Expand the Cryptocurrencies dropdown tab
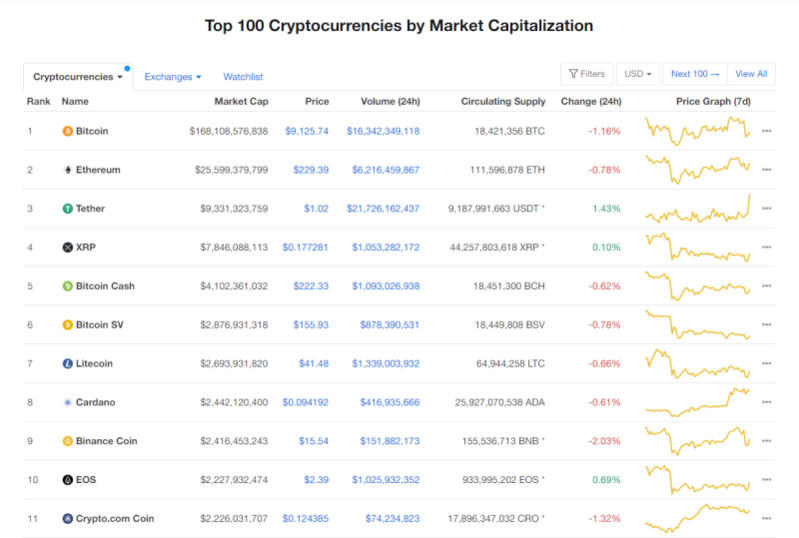This screenshot has height=538, width=799. click(78, 76)
